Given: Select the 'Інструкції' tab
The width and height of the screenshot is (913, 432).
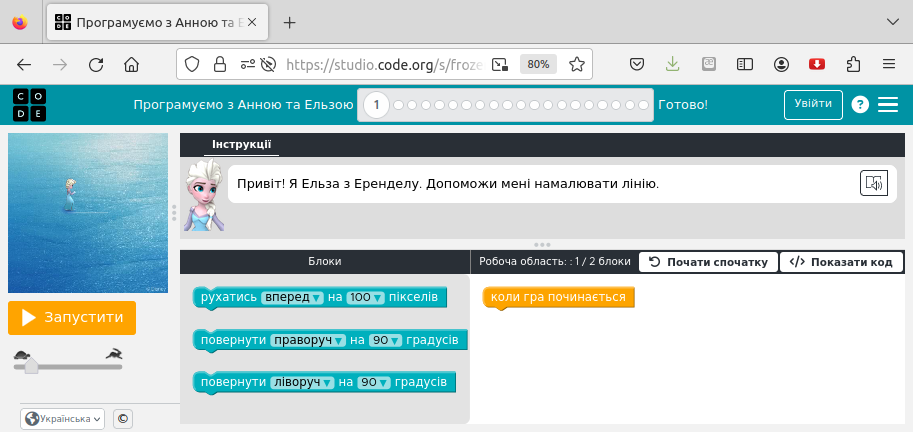Looking at the screenshot, I should [x=242, y=144].
